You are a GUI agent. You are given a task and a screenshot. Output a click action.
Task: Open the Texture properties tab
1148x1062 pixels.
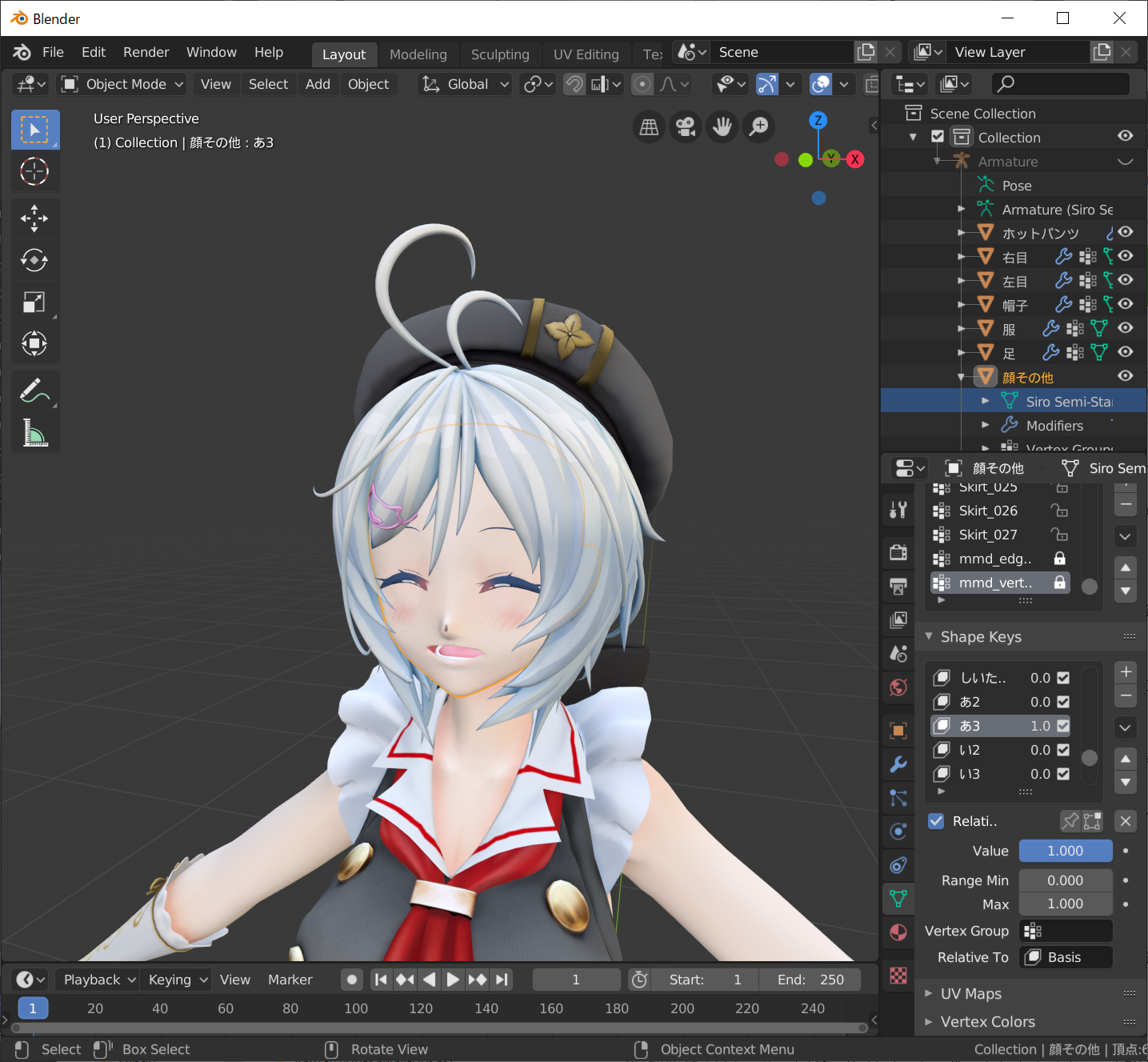(x=898, y=976)
